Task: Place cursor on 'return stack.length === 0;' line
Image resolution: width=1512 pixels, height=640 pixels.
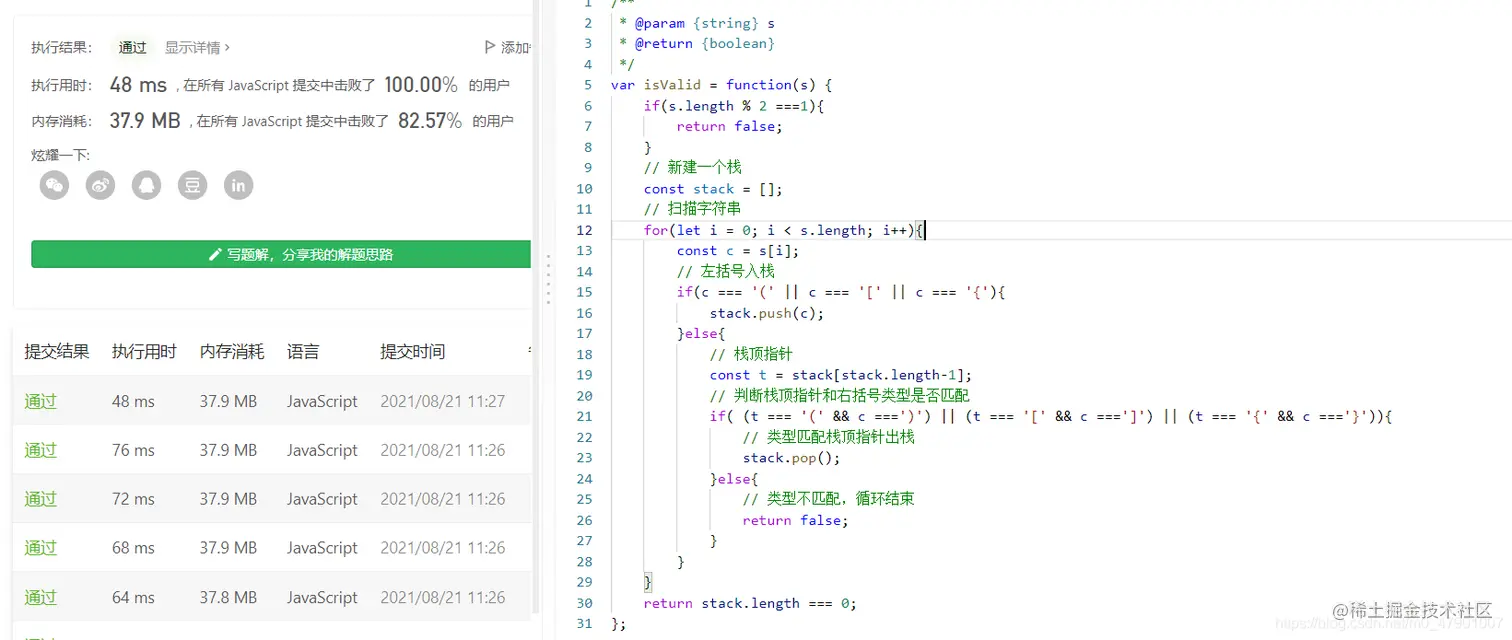Action: click(750, 603)
